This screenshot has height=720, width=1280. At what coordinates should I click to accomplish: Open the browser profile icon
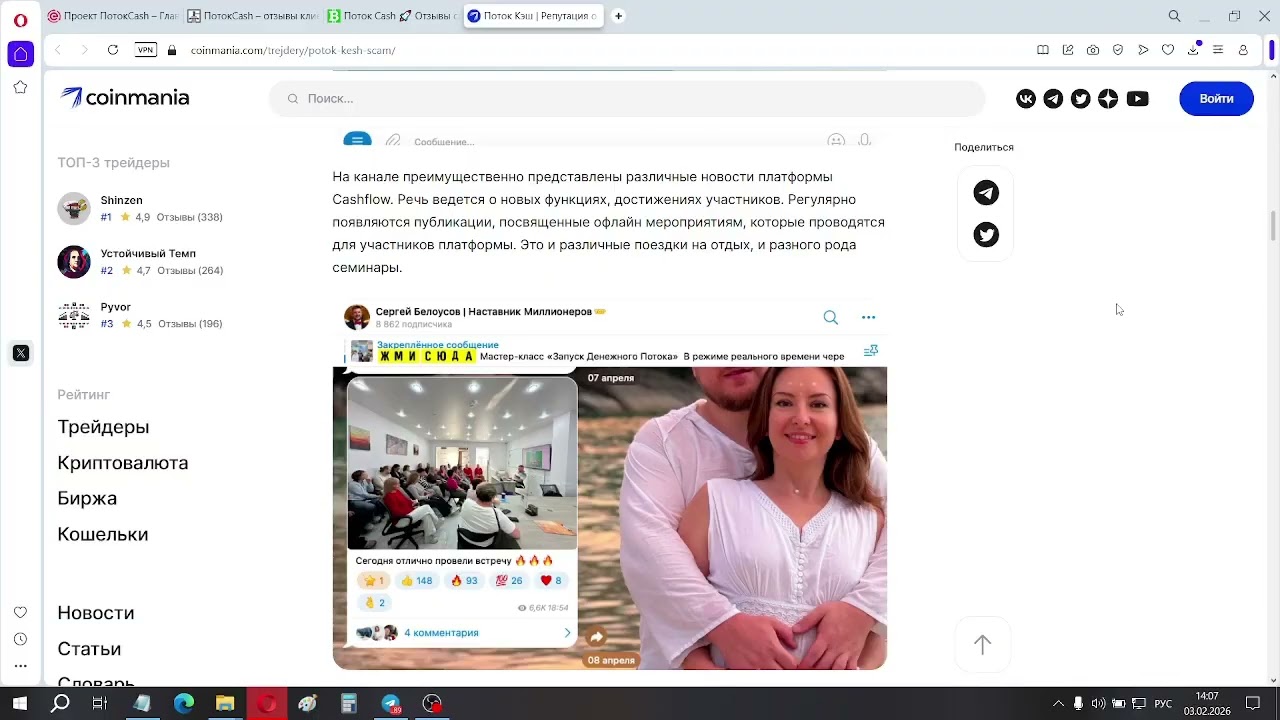pos(1243,50)
